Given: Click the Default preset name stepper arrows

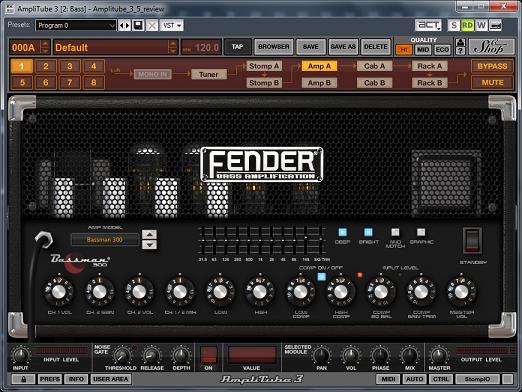Looking at the screenshot, I should click(x=173, y=47).
